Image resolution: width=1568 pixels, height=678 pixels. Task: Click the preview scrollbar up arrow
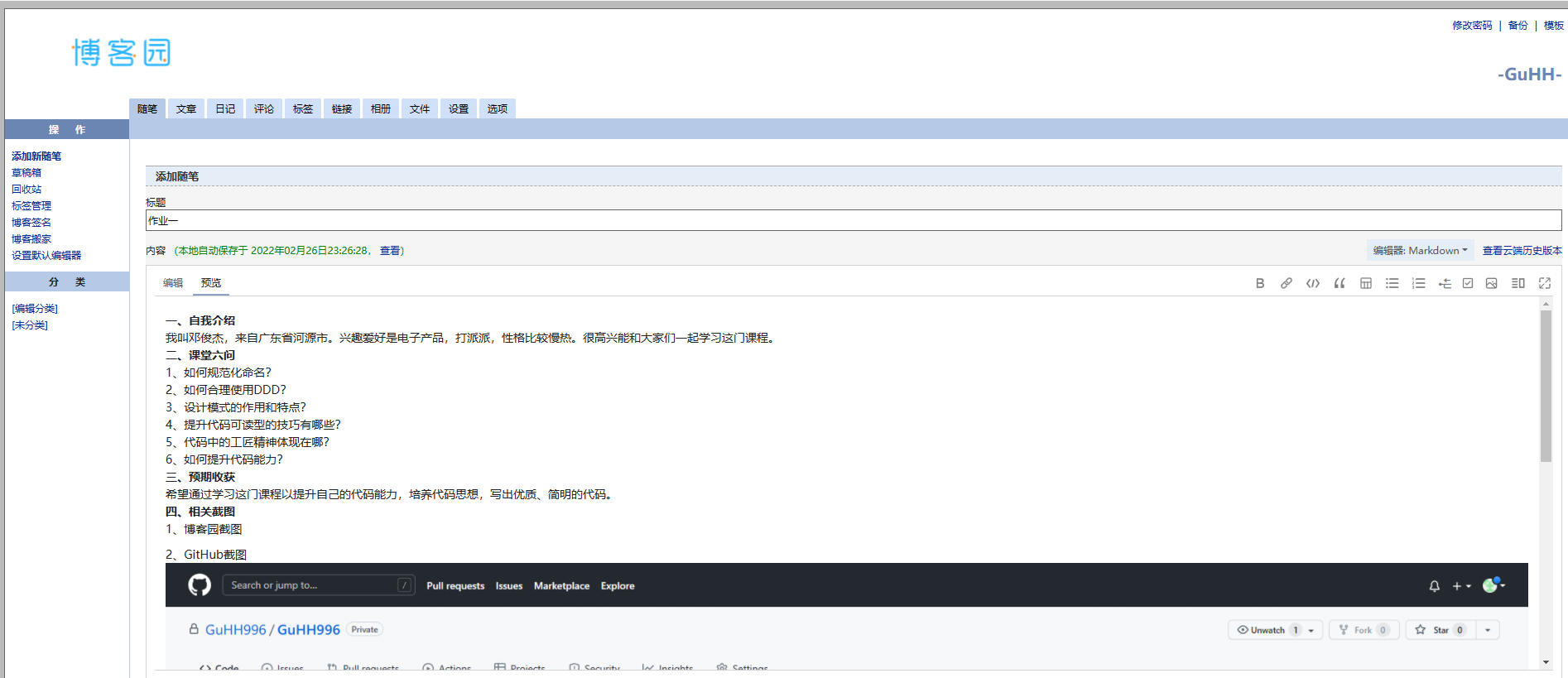coord(1546,304)
